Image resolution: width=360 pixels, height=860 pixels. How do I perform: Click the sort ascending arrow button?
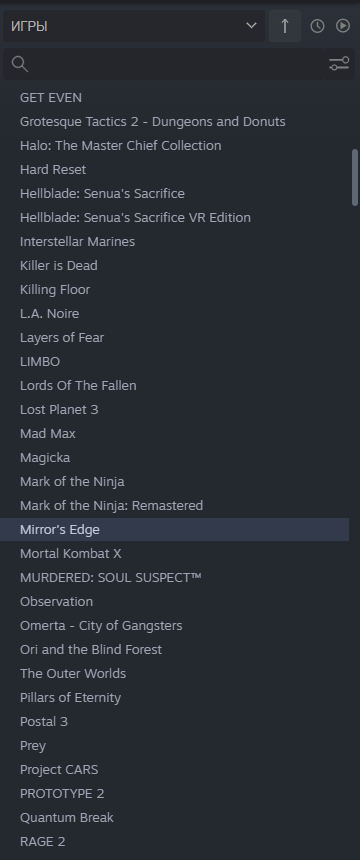tap(285, 26)
